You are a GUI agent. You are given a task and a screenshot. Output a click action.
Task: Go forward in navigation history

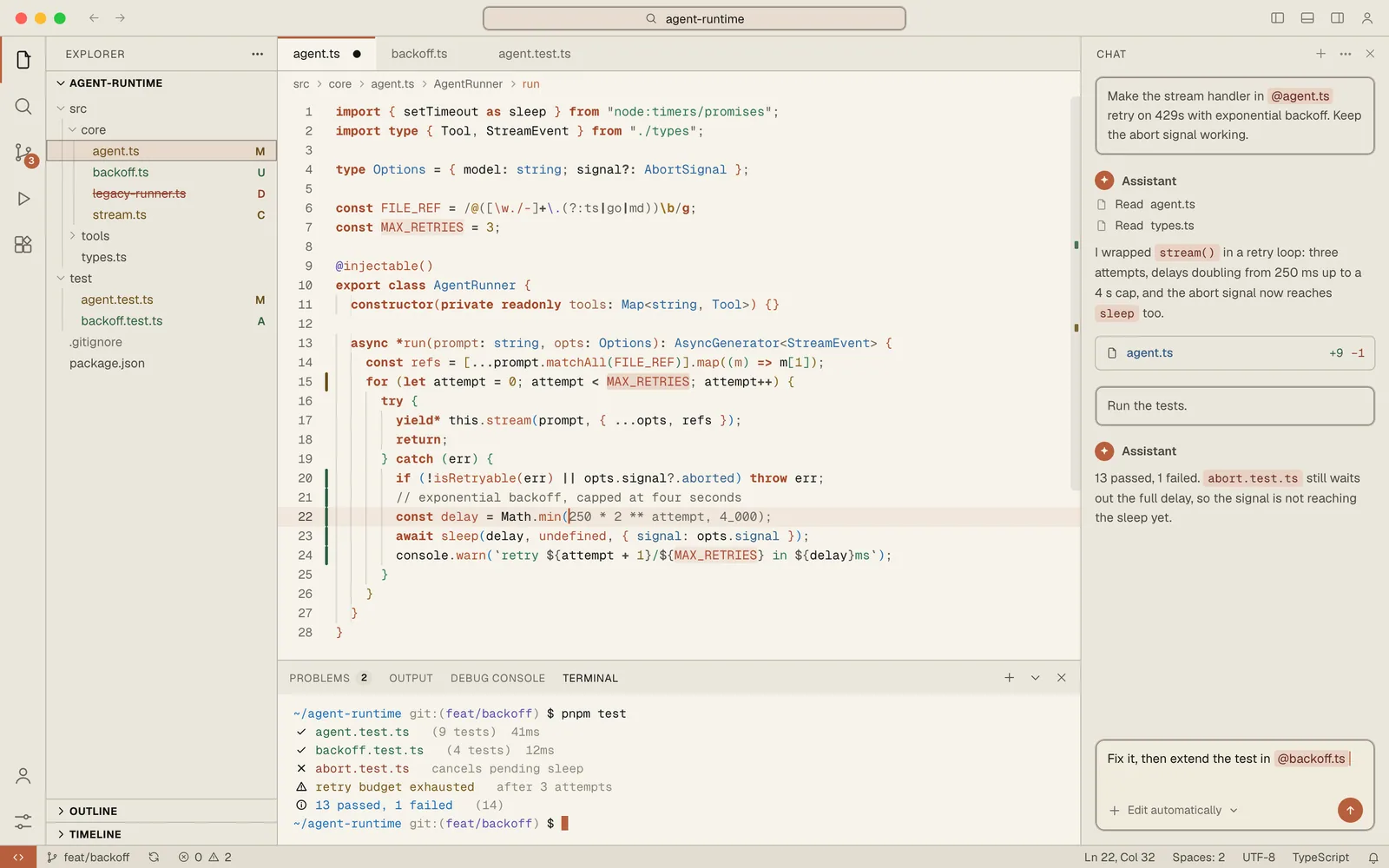pos(120,18)
